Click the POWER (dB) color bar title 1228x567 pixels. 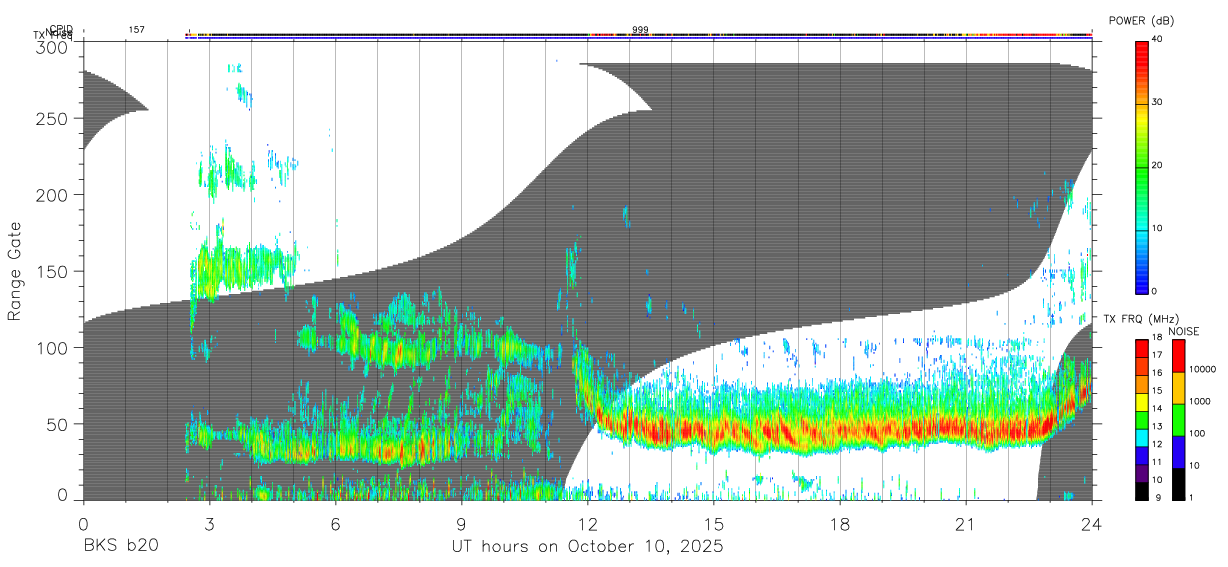pyautogui.click(x=1143, y=21)
